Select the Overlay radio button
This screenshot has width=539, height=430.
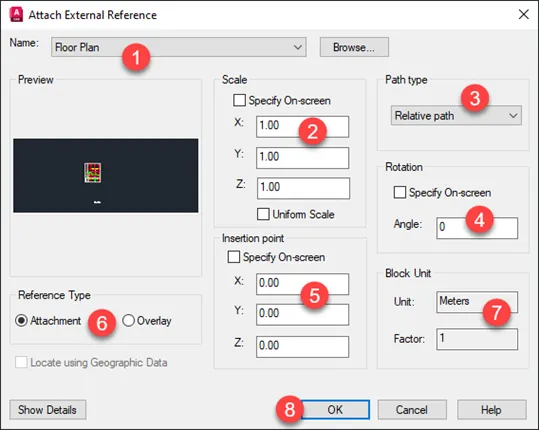tap(128, 321)
